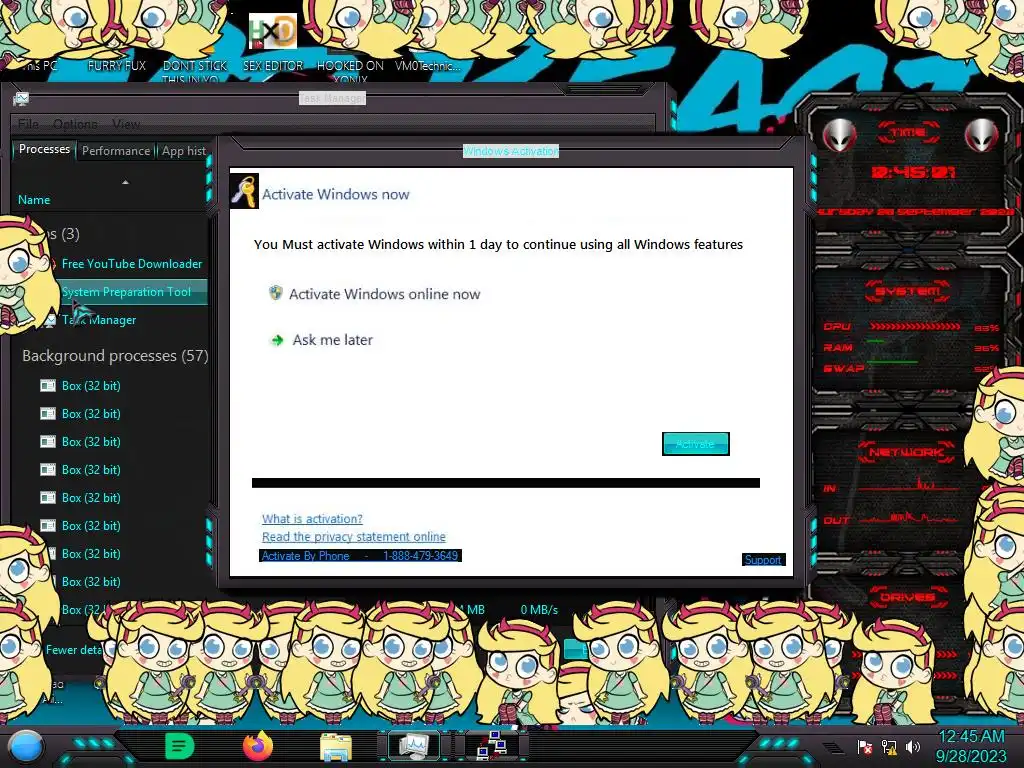Click the Task Manager taskbar button
Screen dimensions: 1024x768
413,746
